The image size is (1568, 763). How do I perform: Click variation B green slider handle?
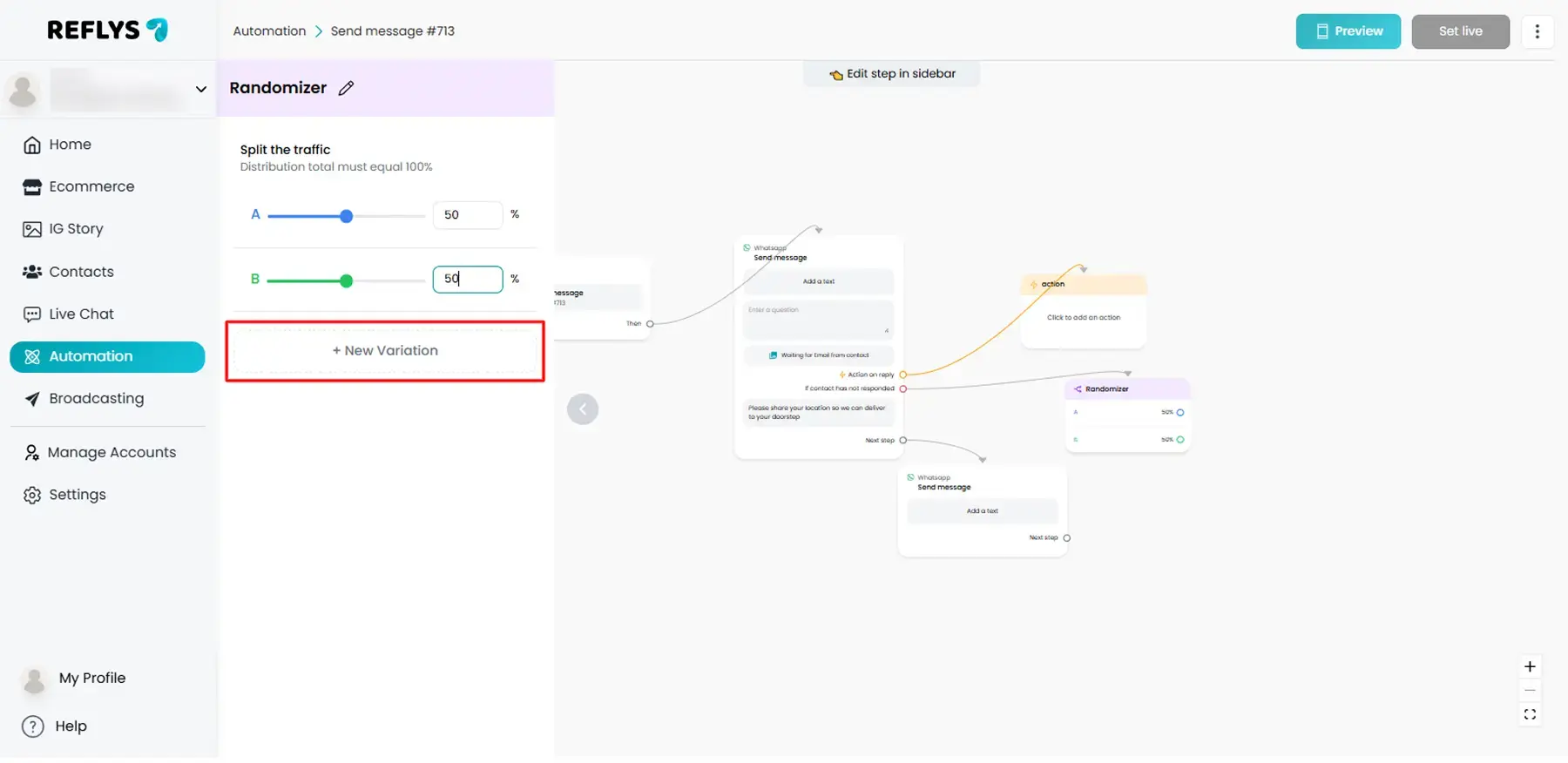point(346,280)
